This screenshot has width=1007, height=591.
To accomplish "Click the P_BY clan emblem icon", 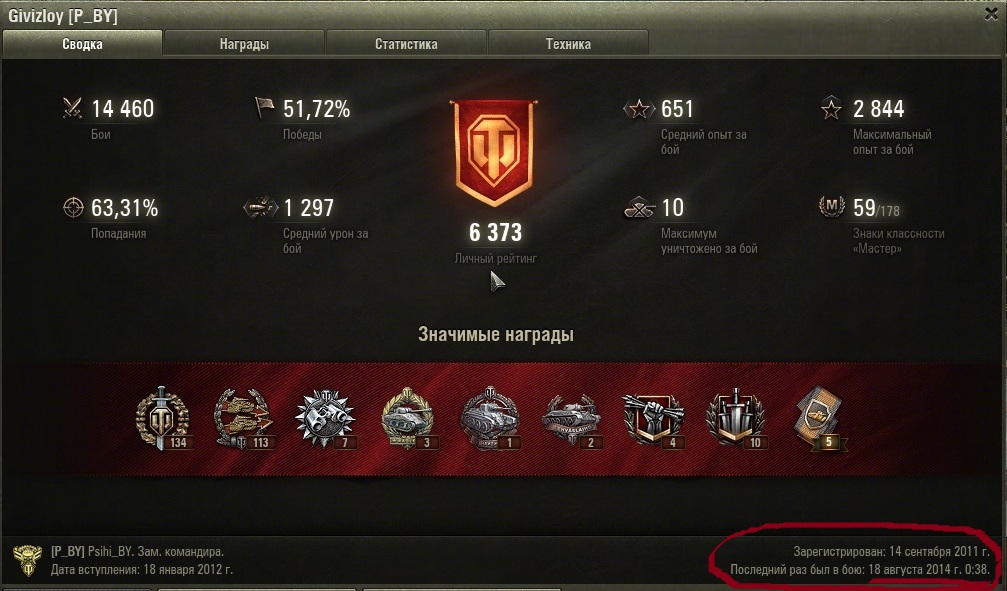I will tap(27, 560).
